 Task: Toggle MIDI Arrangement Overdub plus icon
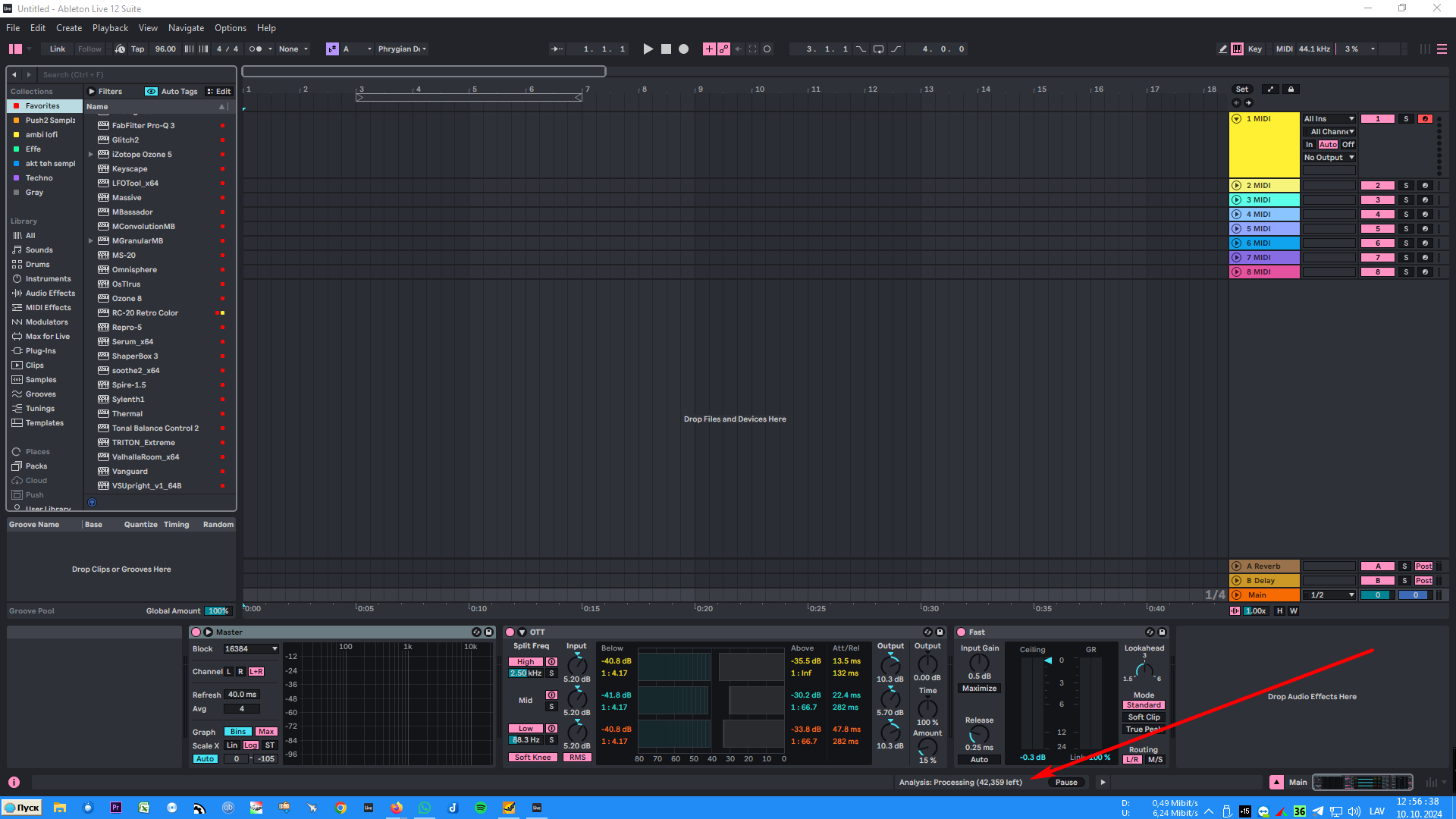(709, 49)
